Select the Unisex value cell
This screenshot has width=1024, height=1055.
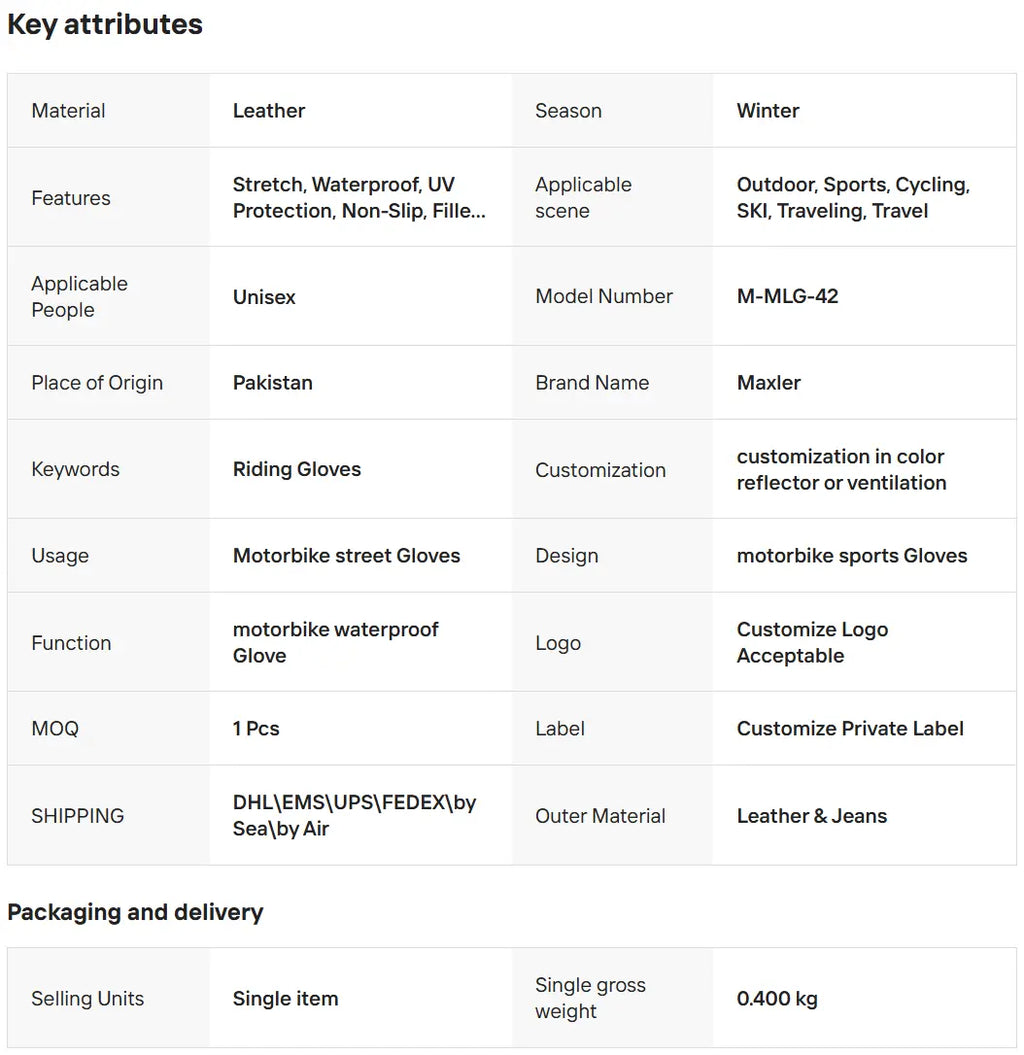click(x=264, y=297)
